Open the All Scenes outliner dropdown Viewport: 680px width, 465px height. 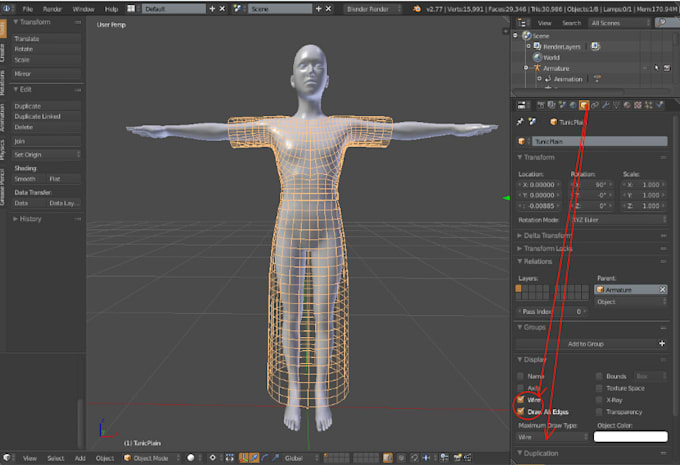pyautogui.click(x=620, y=23)
